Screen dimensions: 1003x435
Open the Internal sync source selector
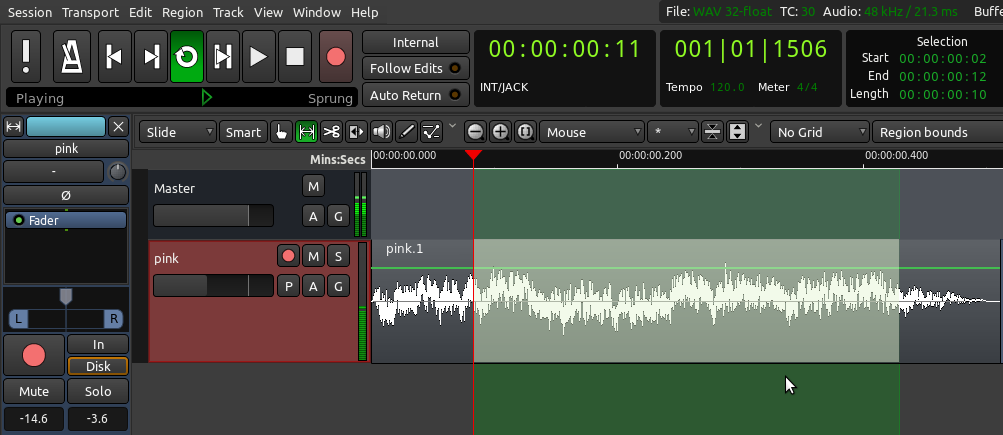415,42
